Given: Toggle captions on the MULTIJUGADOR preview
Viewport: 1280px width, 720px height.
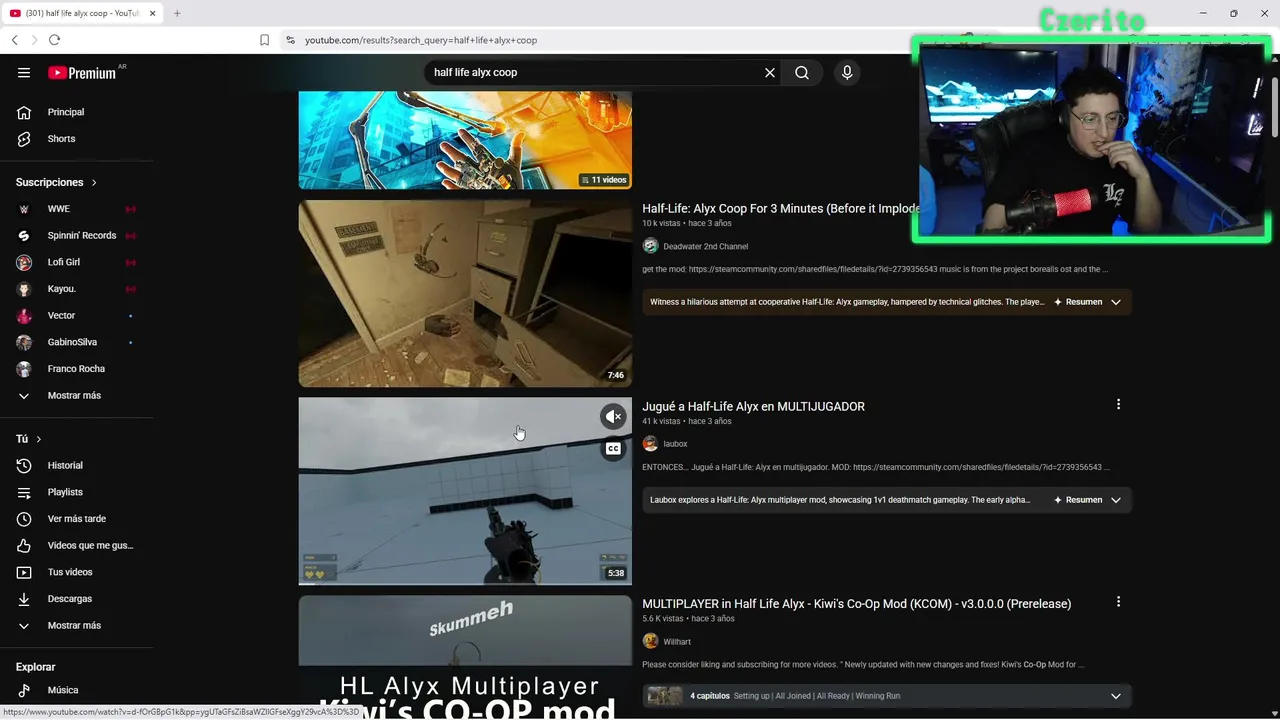Looking at the screenshot, I should (x=613, y=449).
